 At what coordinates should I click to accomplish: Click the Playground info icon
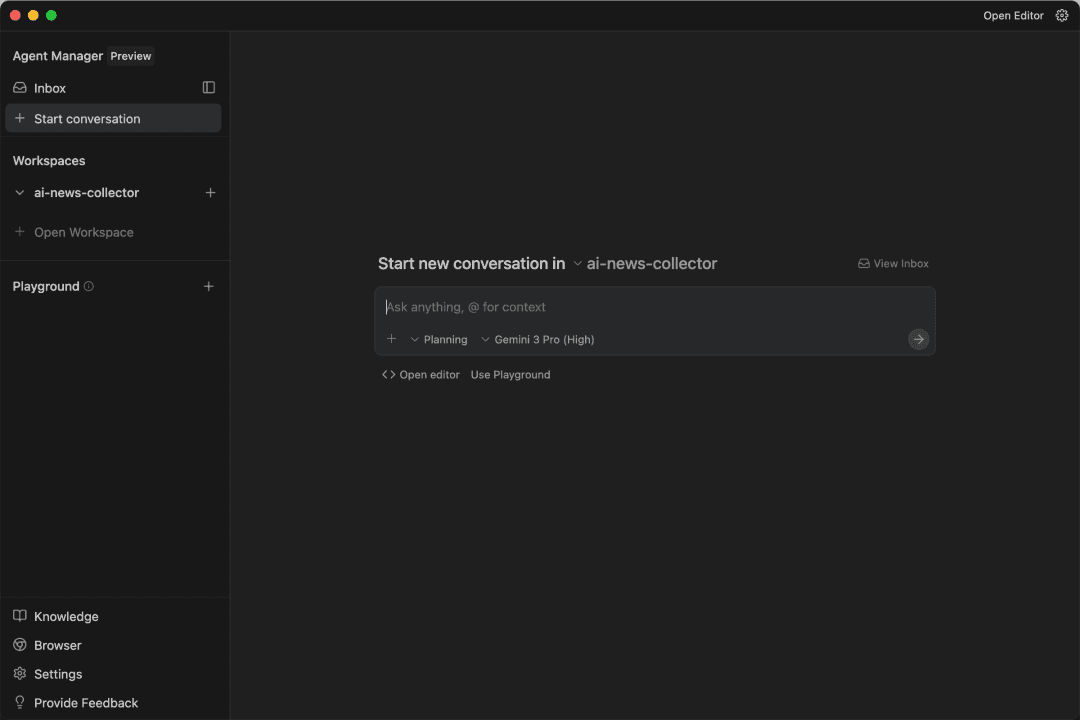pos(89,286)
